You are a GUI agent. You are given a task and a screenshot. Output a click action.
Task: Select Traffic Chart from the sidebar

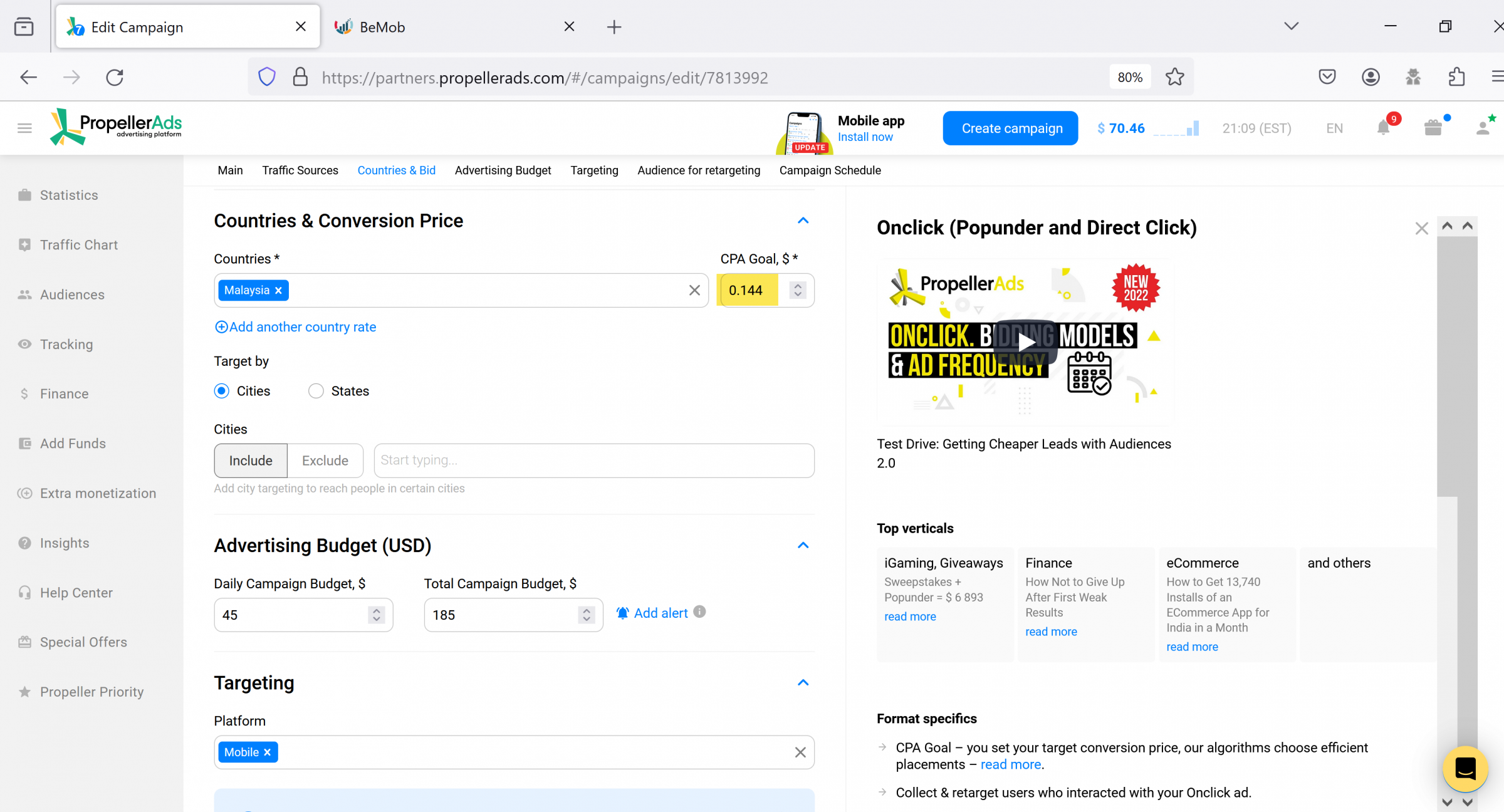click(x=78, y=244)
